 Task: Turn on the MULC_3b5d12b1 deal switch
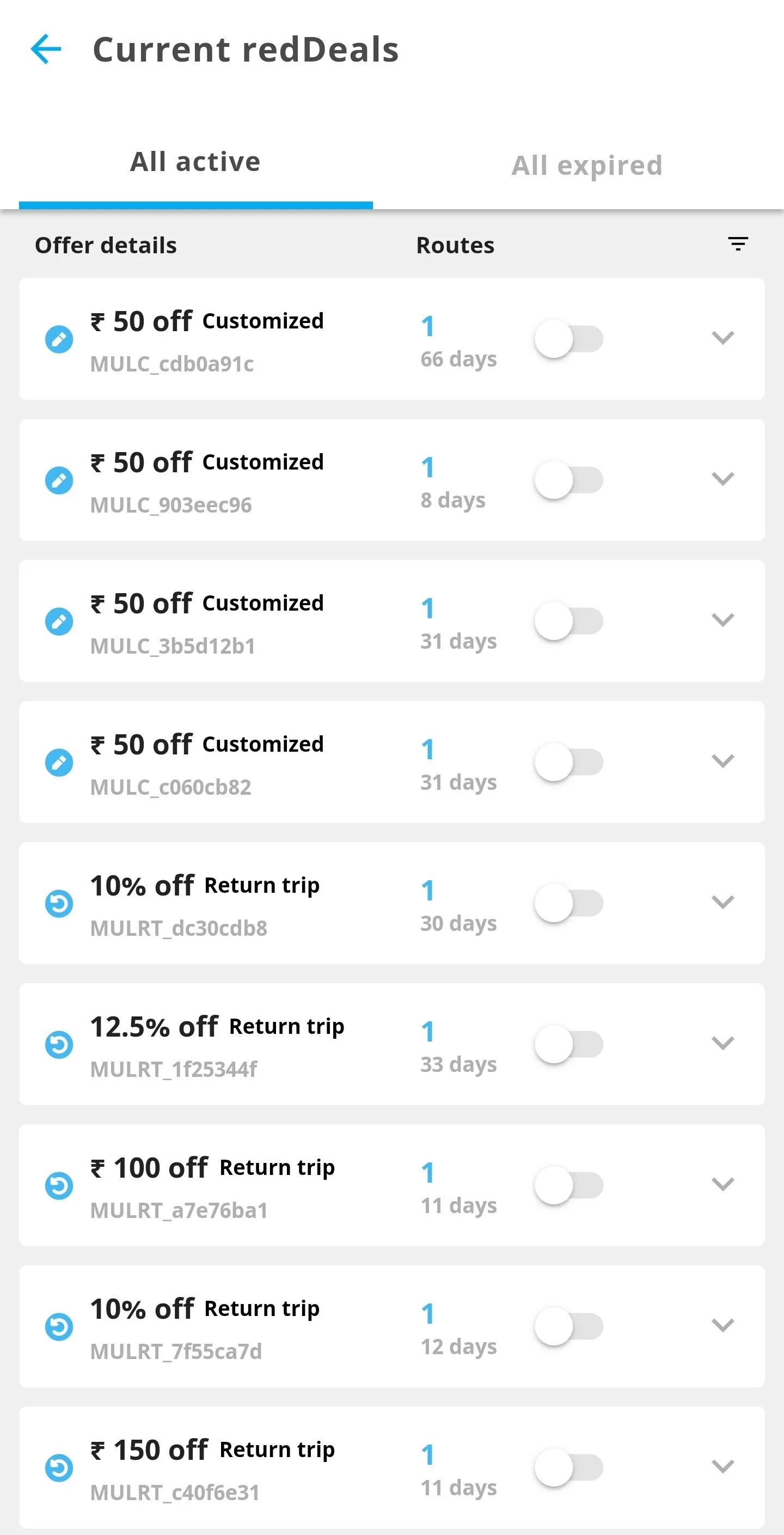[568, 621]
